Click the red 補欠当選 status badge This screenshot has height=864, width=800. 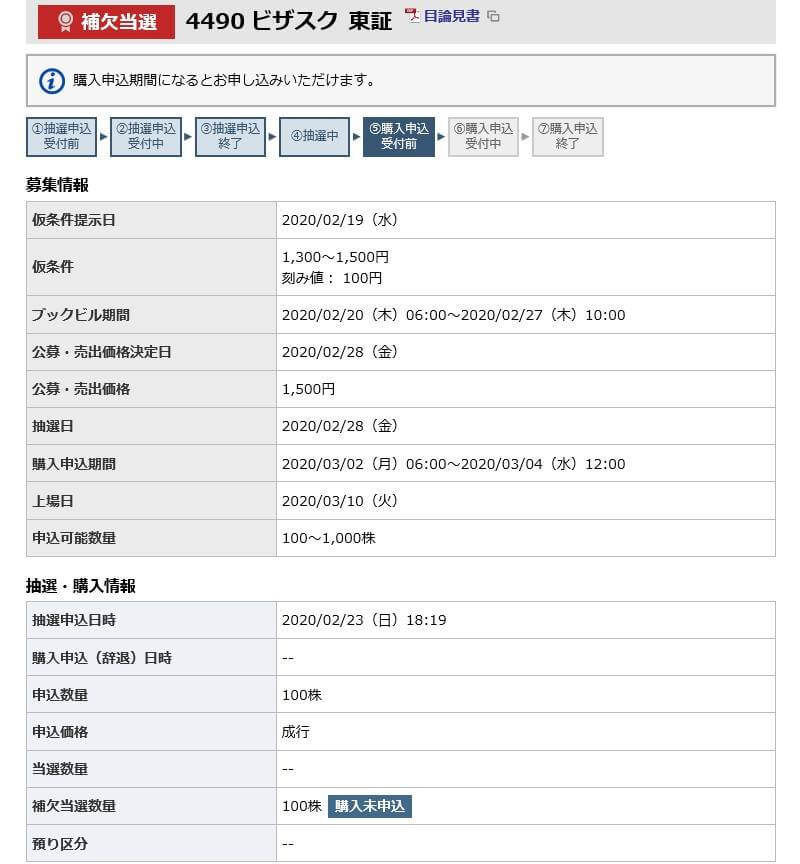click(x=106, y=22)
